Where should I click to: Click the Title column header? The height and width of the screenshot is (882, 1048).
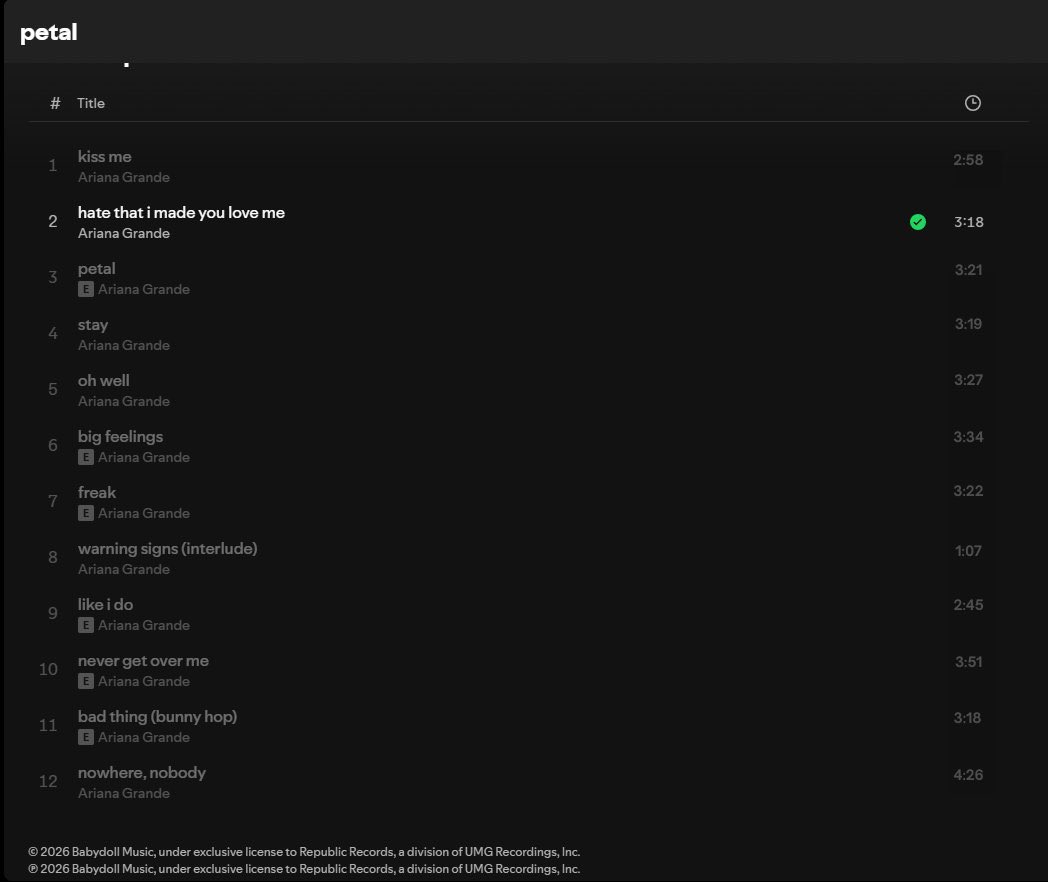coord(91,103)
